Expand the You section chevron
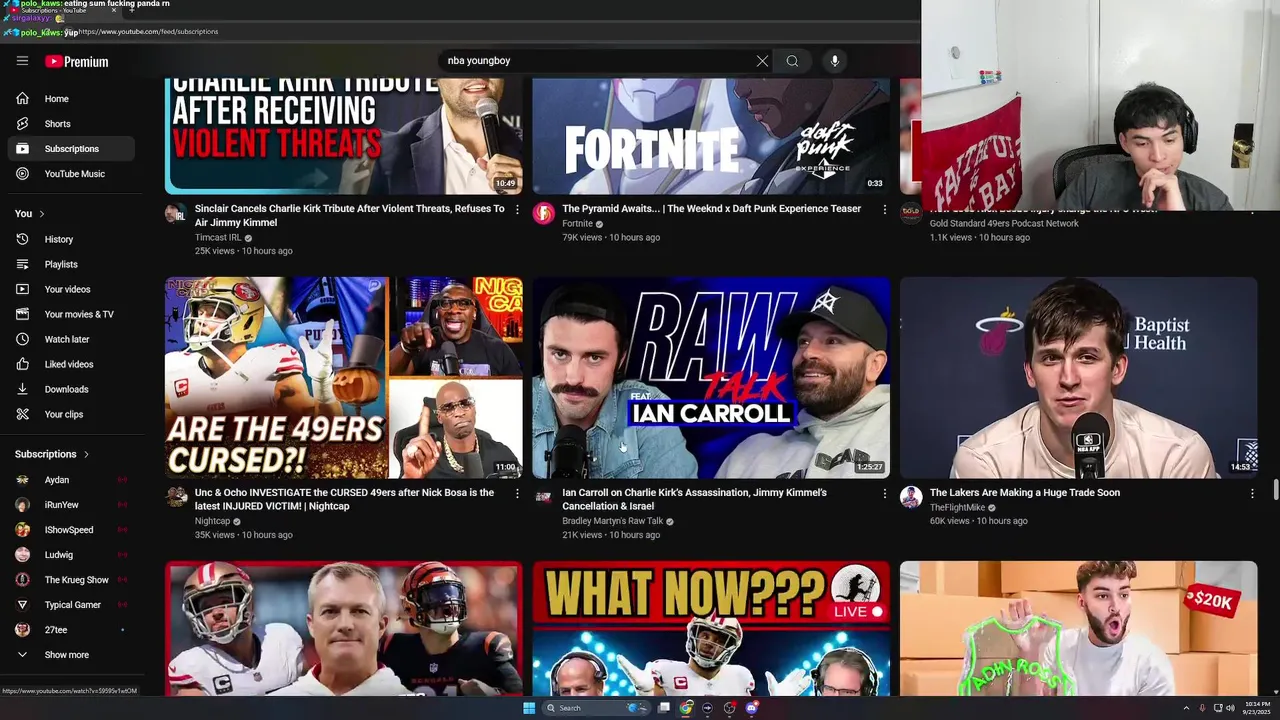The image size is (1280, 720). 41,214
